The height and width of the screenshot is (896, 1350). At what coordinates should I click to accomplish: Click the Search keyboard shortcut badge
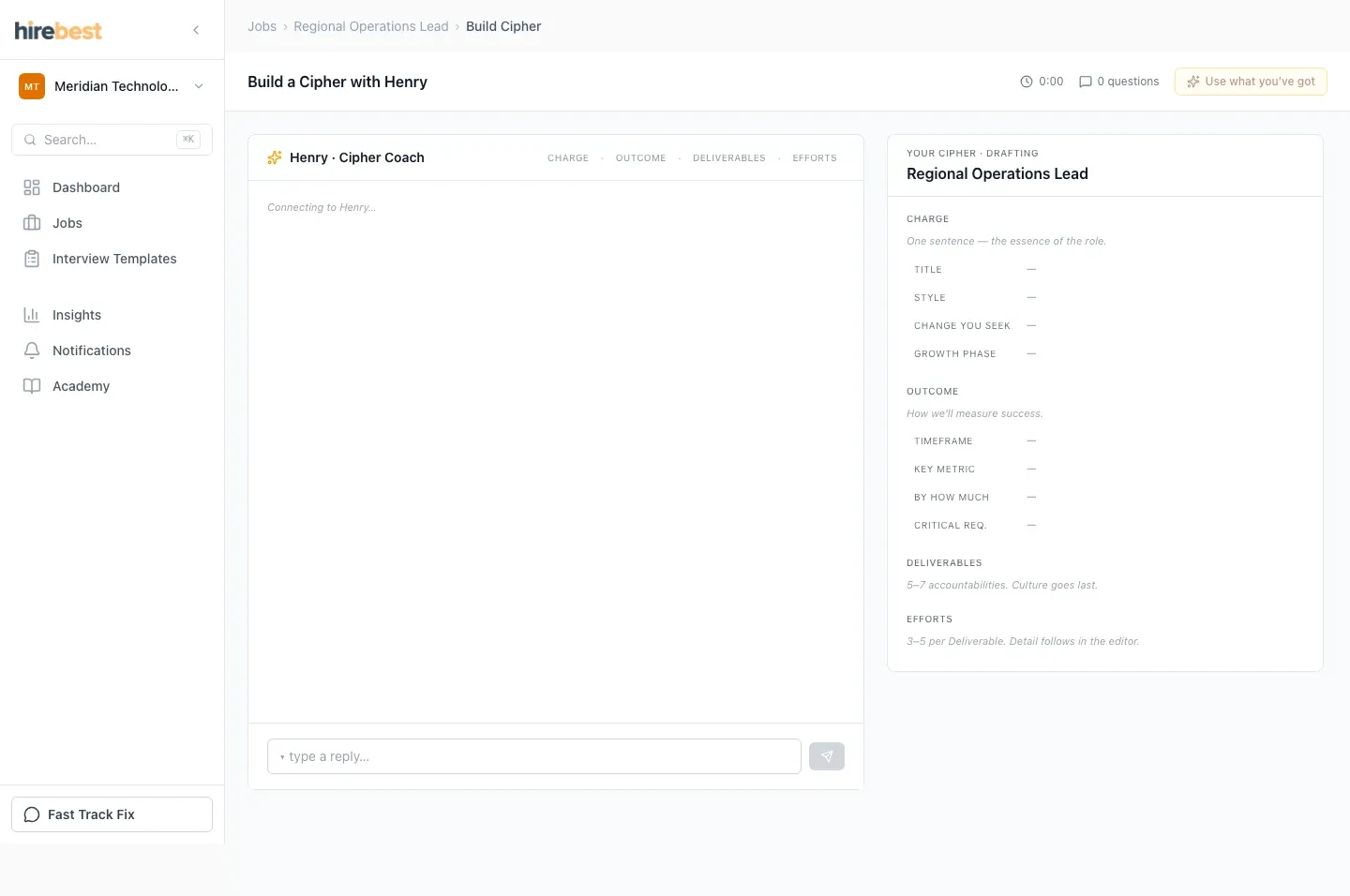tap(188, 140)
